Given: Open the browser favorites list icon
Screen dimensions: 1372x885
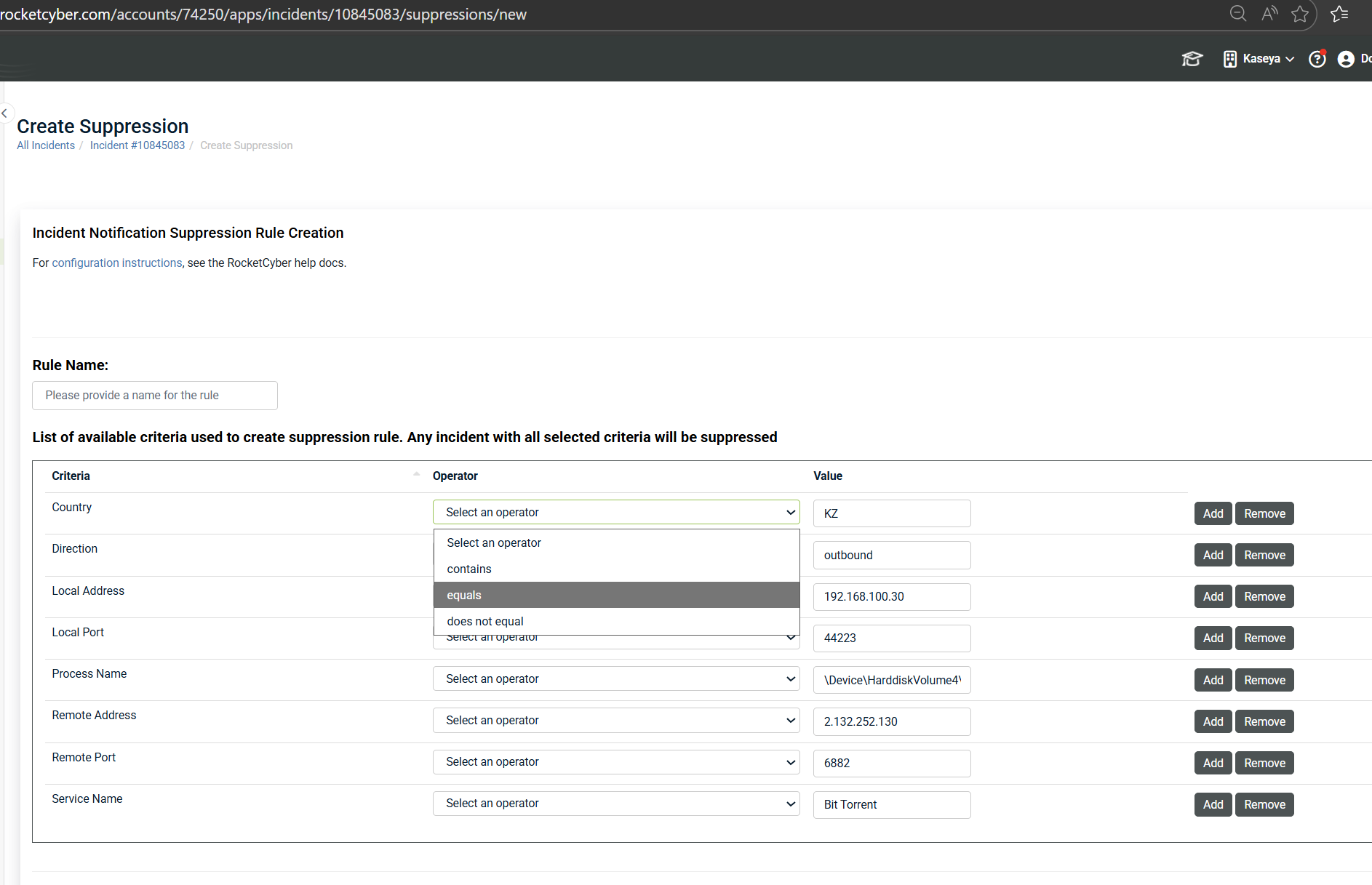Looking at the screenshot, I should click(x=1339, y=14).
